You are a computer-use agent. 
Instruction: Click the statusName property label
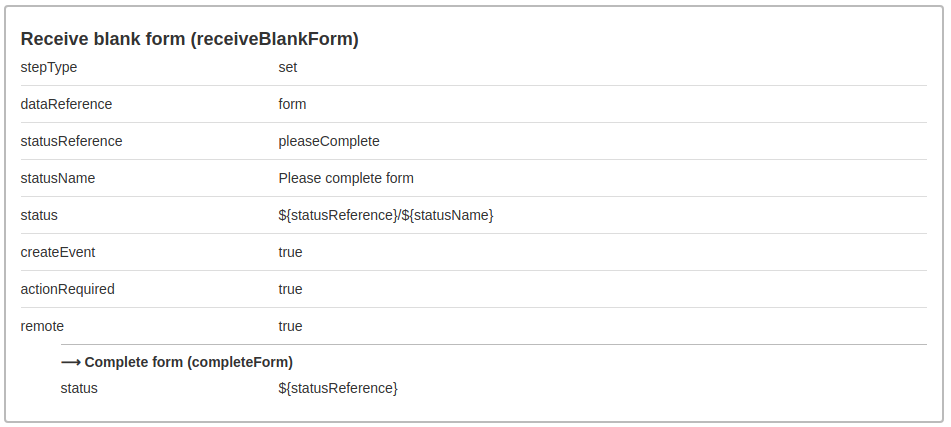[58, 178]
